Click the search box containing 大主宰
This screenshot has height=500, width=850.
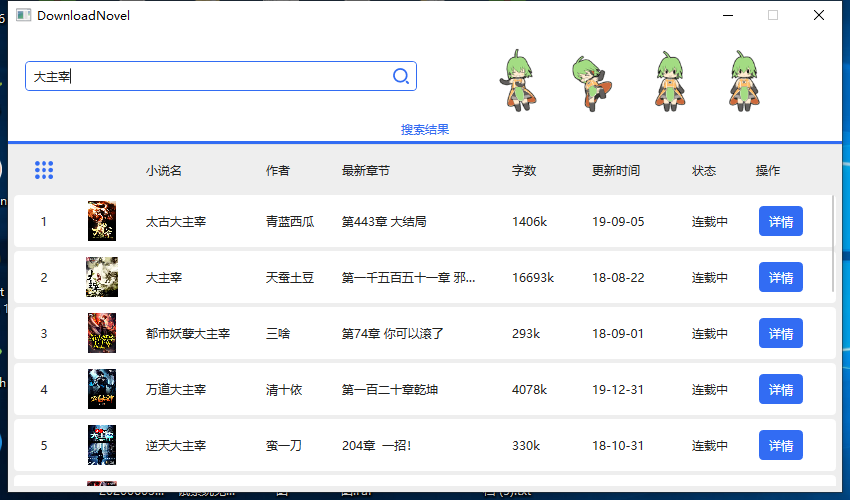[221, 76]
